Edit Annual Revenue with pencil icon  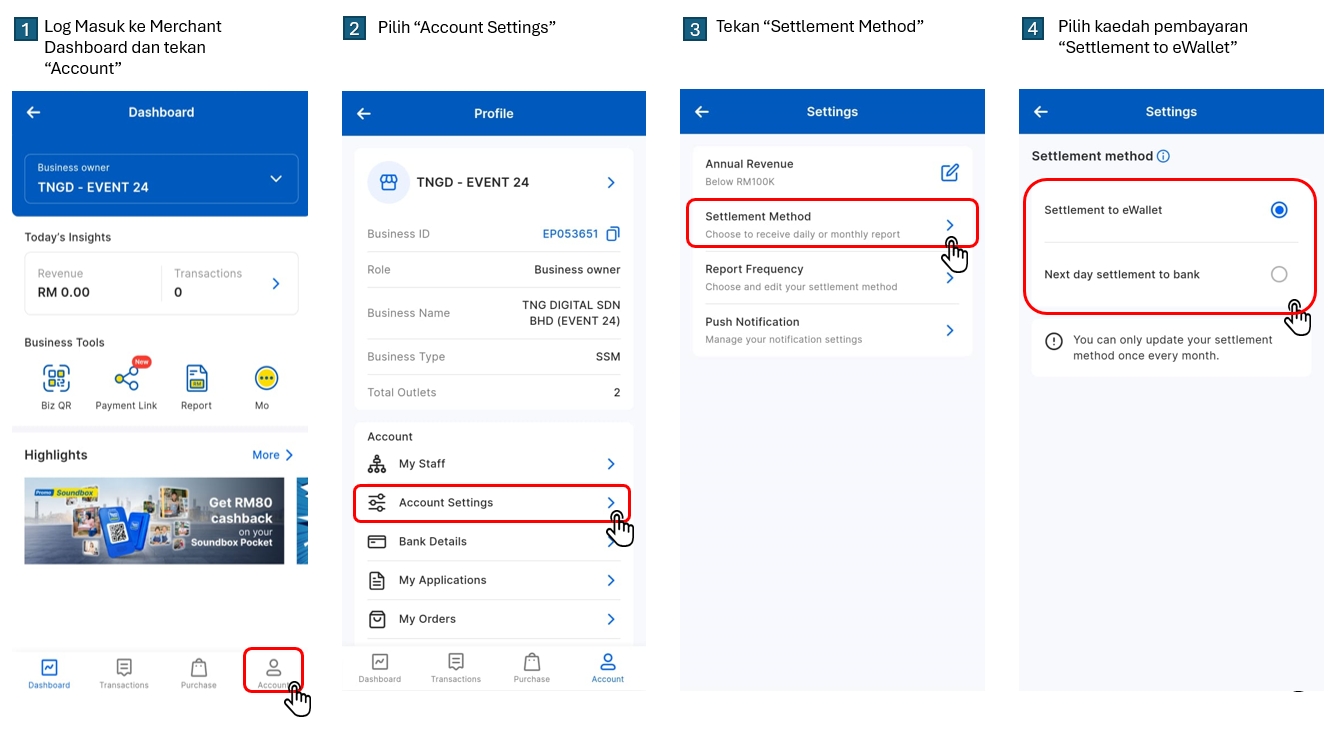[950, 172]
